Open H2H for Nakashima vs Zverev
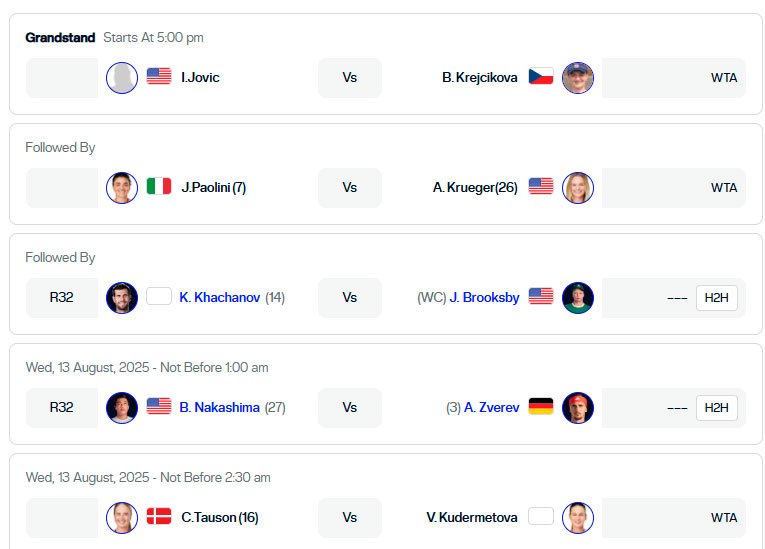The height and width of the screenshot is (549, 765). pyautogui.click(x=717, y=407)
